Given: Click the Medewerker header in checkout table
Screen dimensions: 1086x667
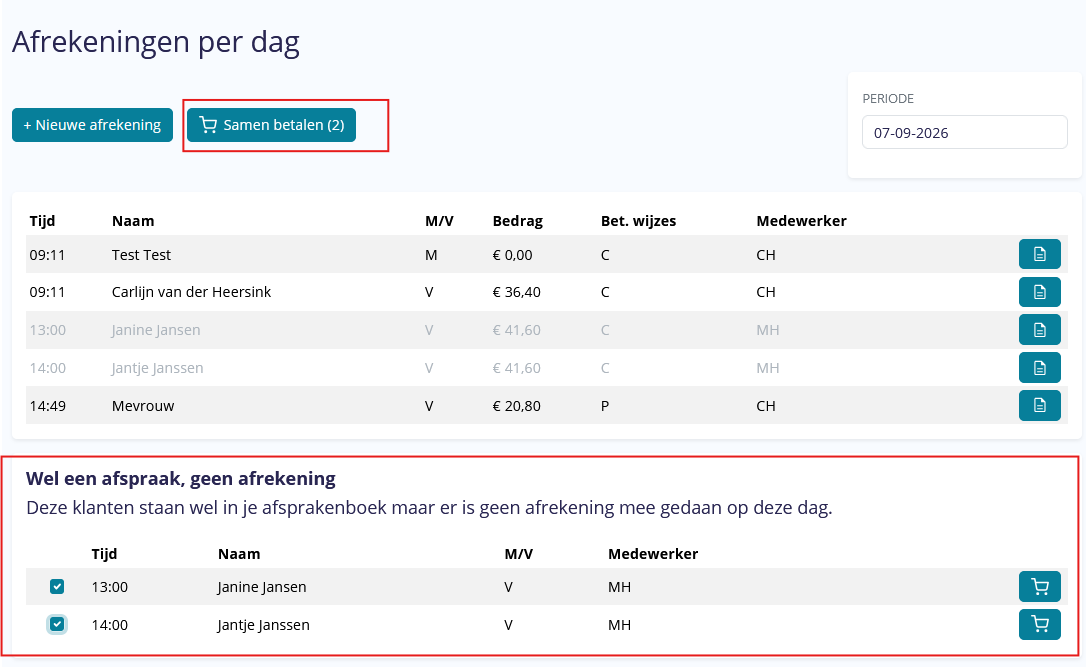Looking at the screenshot, I should (x=801, y=221).
